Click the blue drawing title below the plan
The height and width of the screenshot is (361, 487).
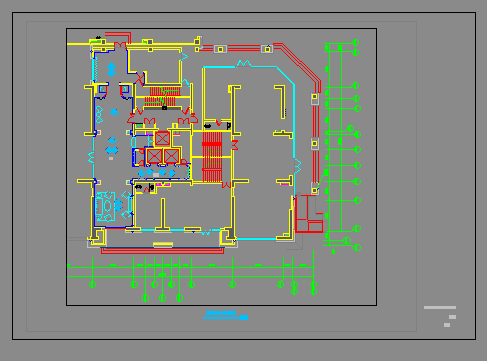point(226,315)
